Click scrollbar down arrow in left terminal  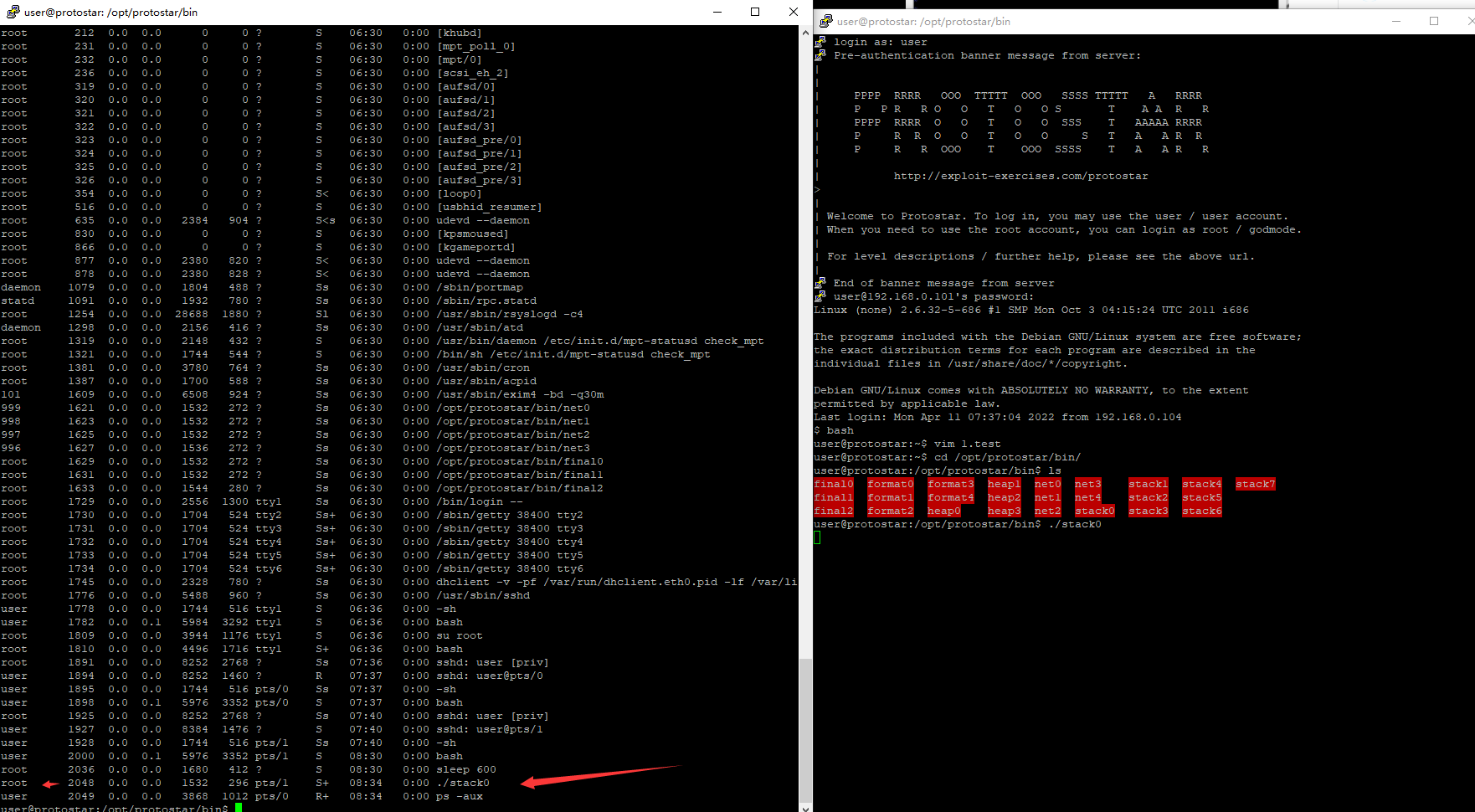tap(805, 807)
